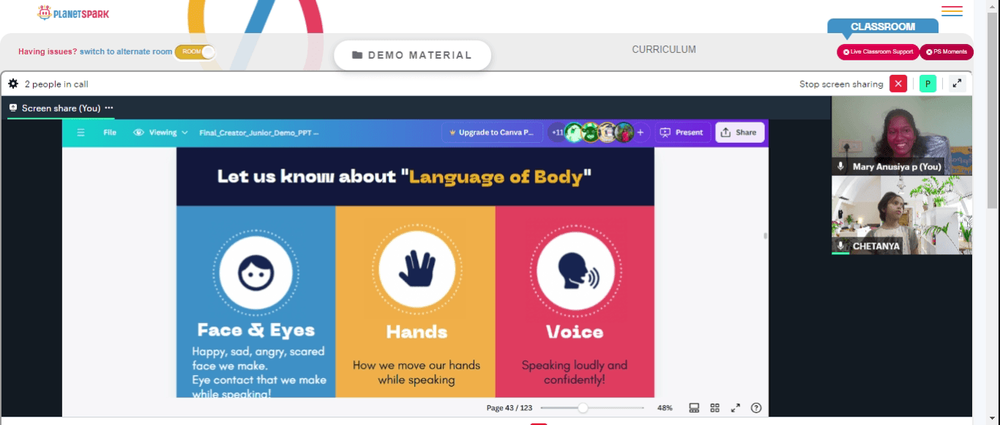The image size is (1000, 425).
Task: Select the Classroom tab
Action: 883,27
